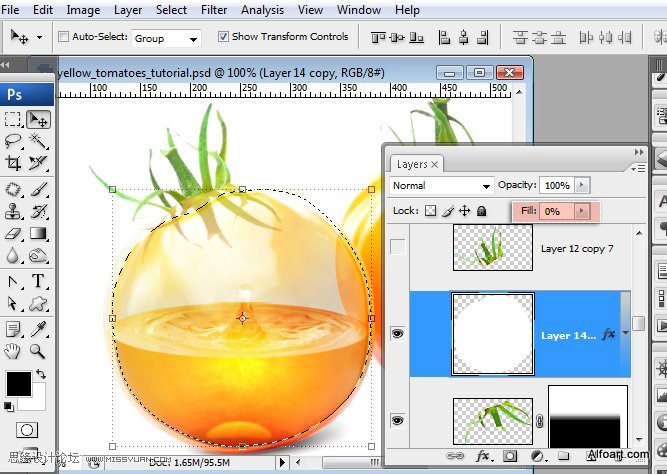Toggle Quick Mask mode
This screenshot has height=474, width=667.
pos(27,430)
